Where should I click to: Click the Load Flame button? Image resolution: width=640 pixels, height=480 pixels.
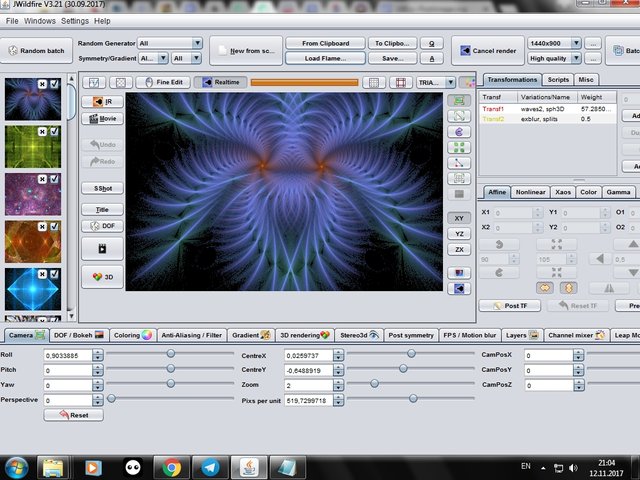[325, 58]
